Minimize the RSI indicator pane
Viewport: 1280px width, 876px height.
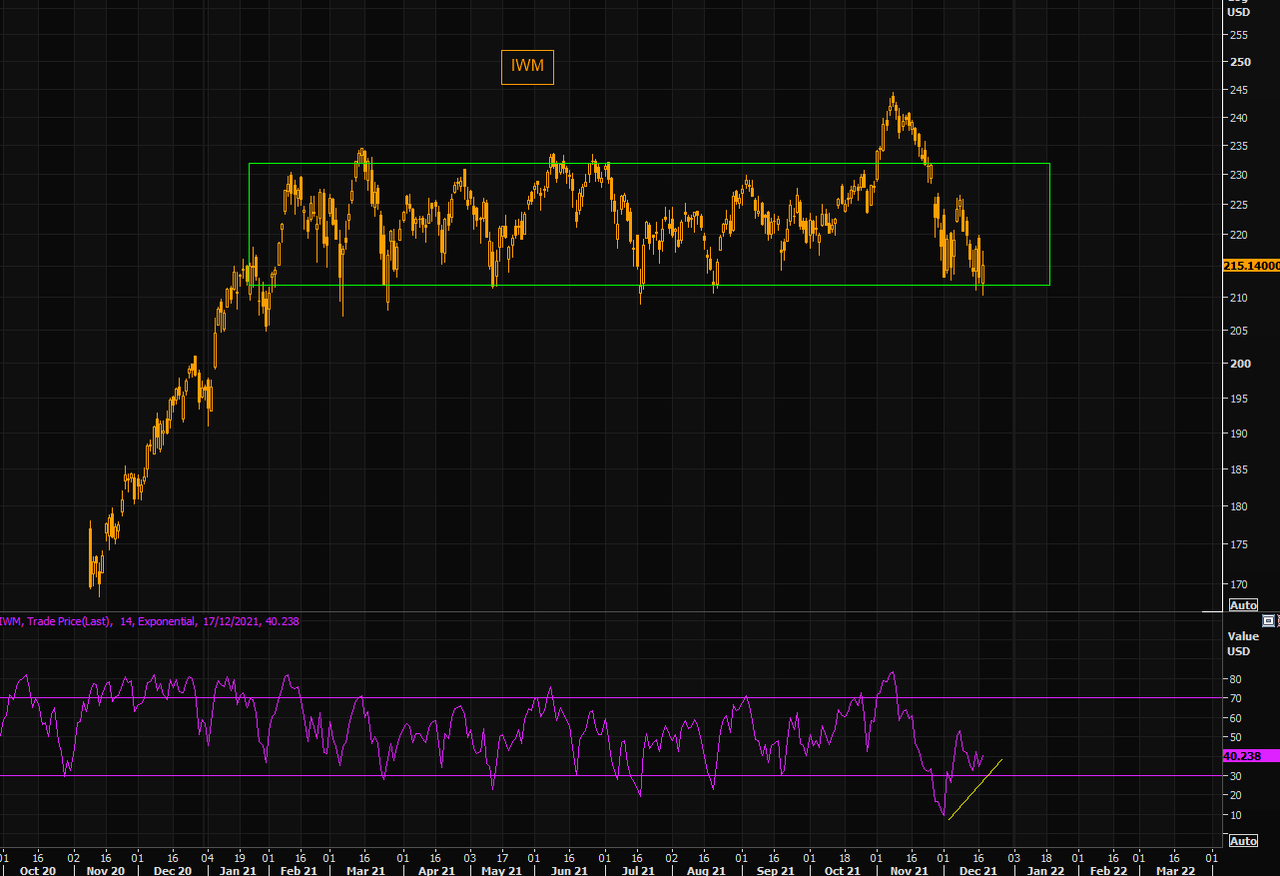coord(1268,621)
